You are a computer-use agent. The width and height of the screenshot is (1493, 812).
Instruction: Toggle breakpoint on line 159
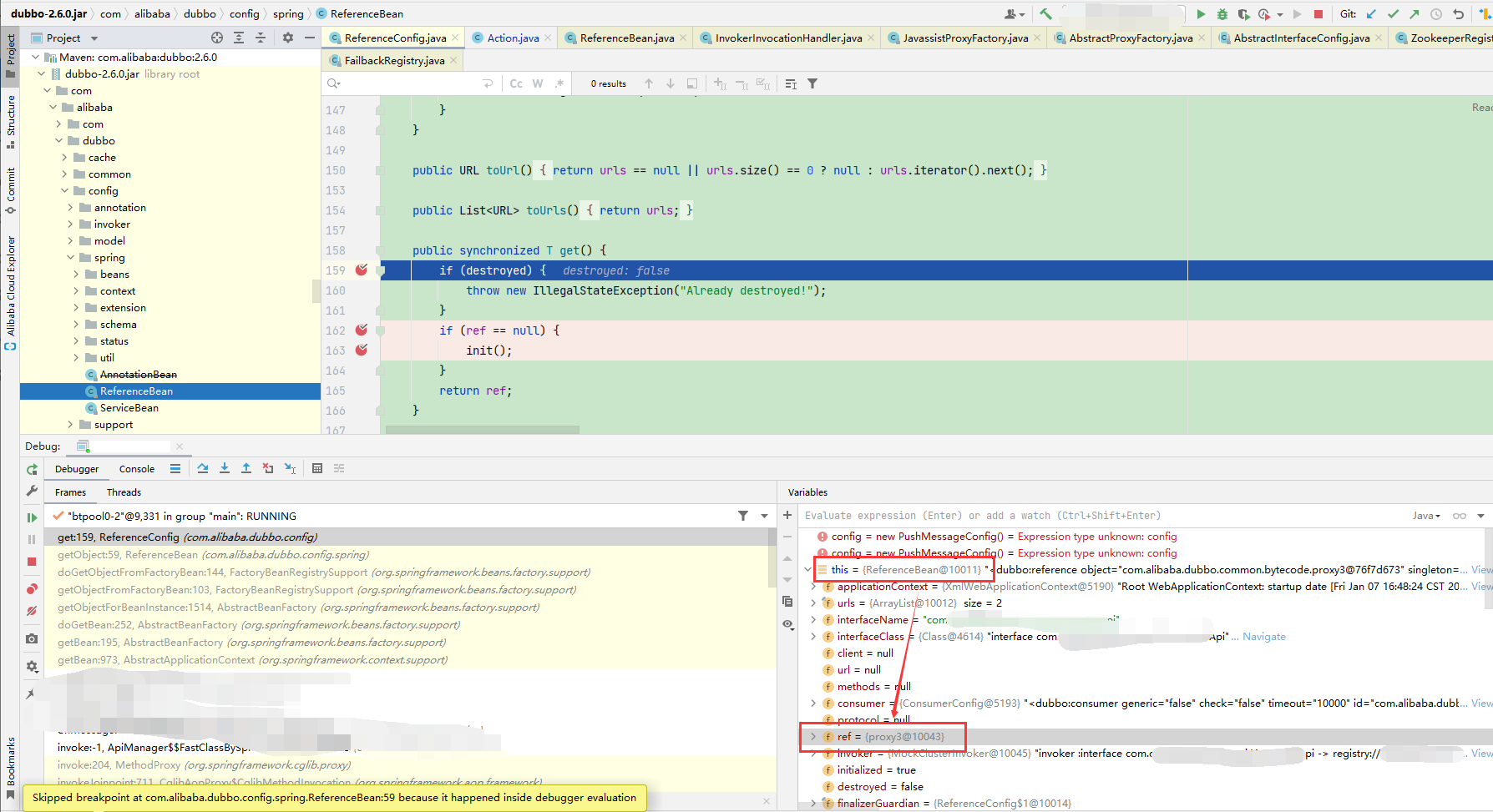pyautogui.click(x=362, y=270)
